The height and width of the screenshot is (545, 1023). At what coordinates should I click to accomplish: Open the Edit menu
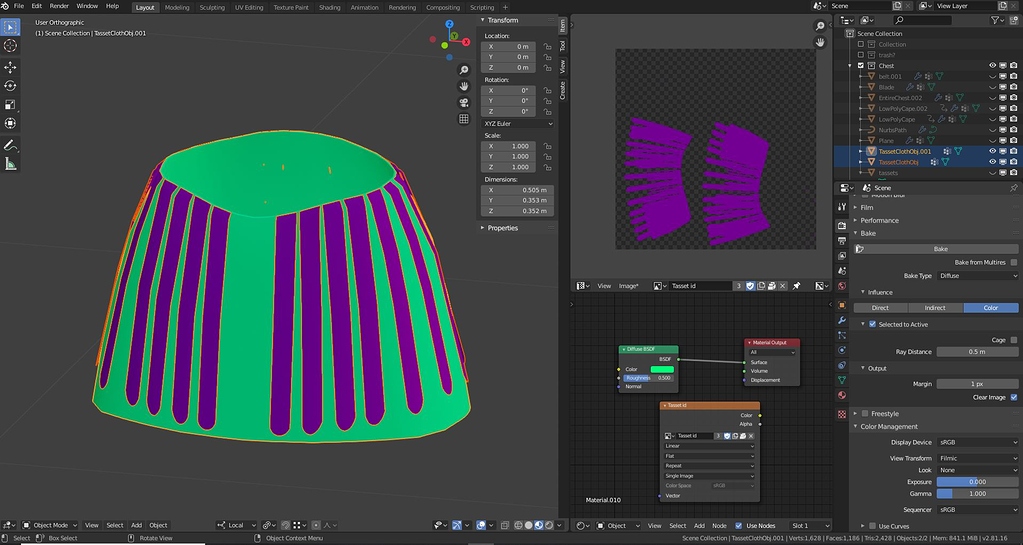tap(37, 6)
